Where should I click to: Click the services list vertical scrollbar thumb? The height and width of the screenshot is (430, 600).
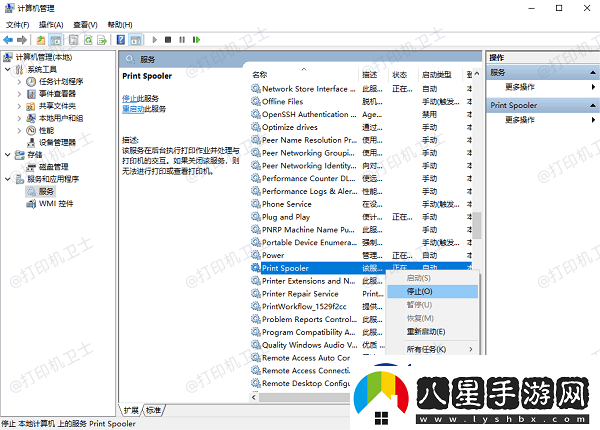point(477,225)
